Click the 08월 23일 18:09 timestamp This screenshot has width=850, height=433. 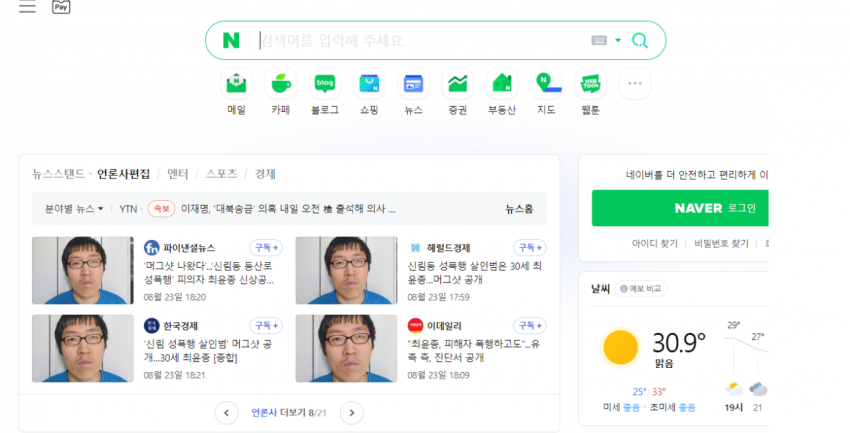point(439,375)
